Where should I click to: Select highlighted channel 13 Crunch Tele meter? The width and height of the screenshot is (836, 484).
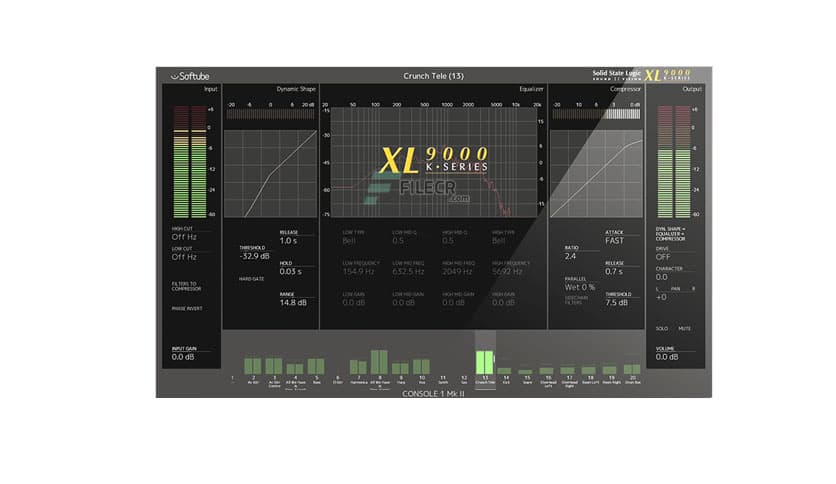(x=485, y=362)
